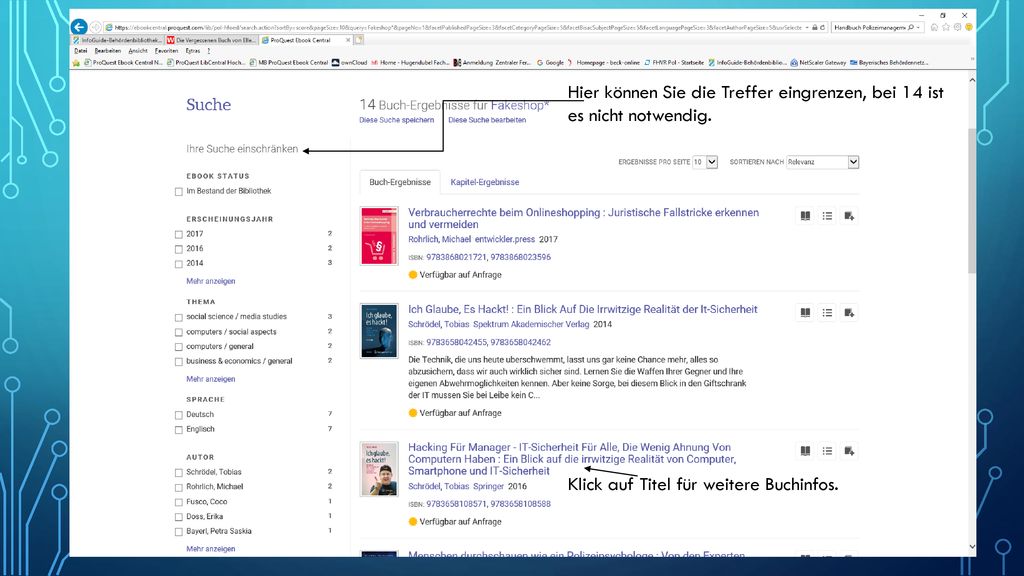Add Verbraucherrechte book to bookshelf icon
1024x576 pixels.
(x=849, y=216)
